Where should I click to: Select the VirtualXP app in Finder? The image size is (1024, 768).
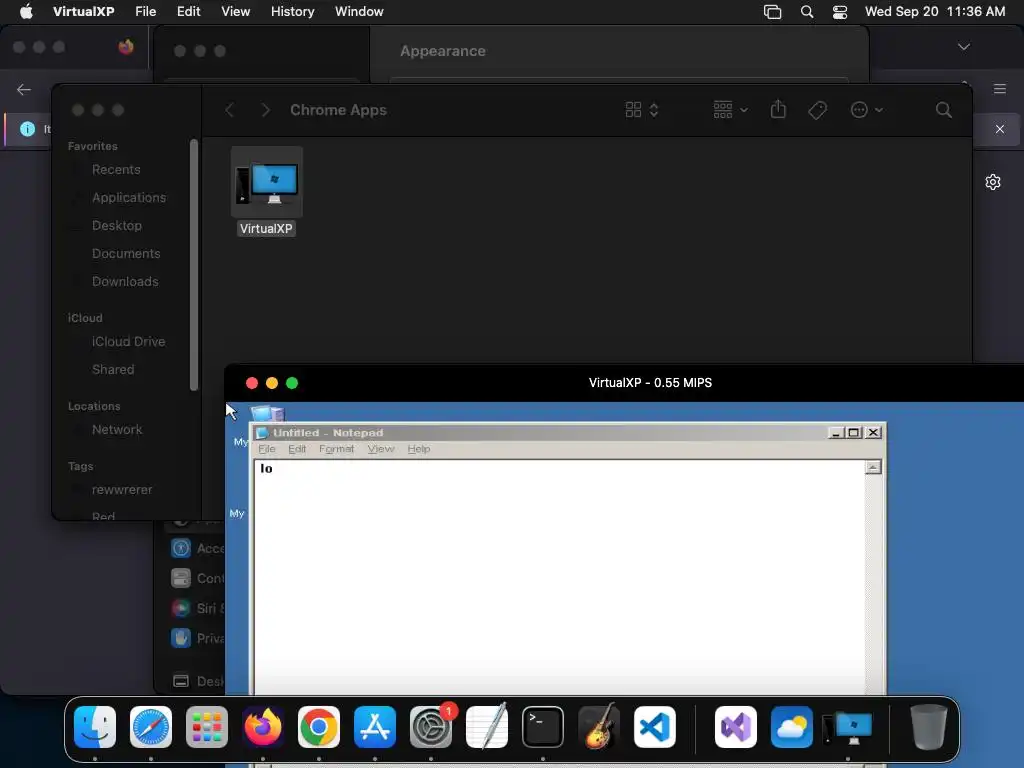(x=266, y=191)
